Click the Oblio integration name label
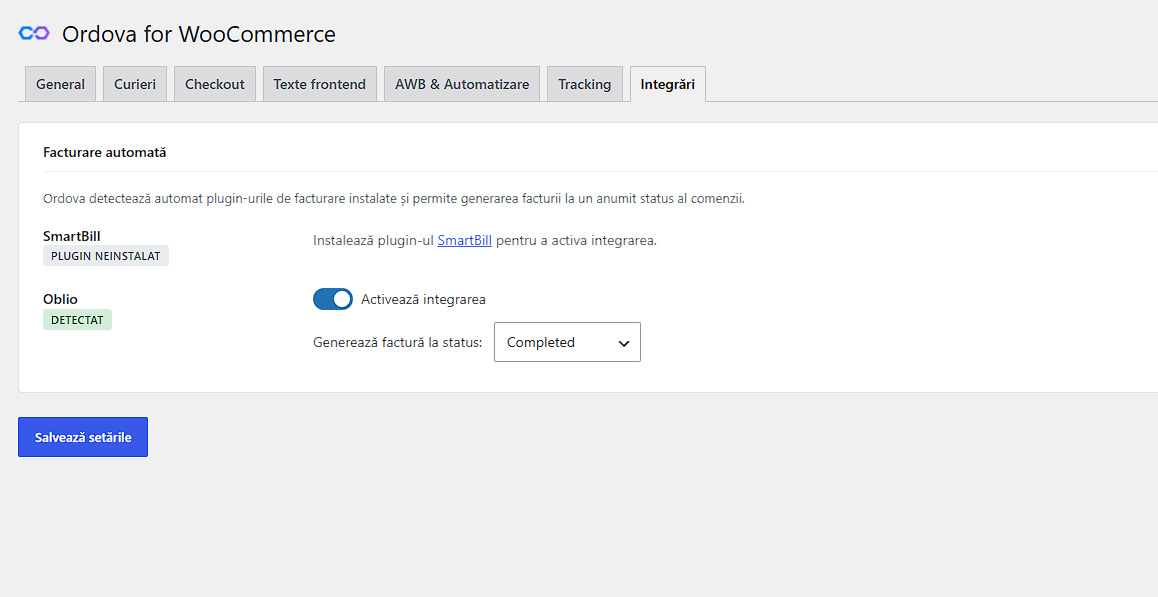 pyautogui.click(x=61, y=299)
